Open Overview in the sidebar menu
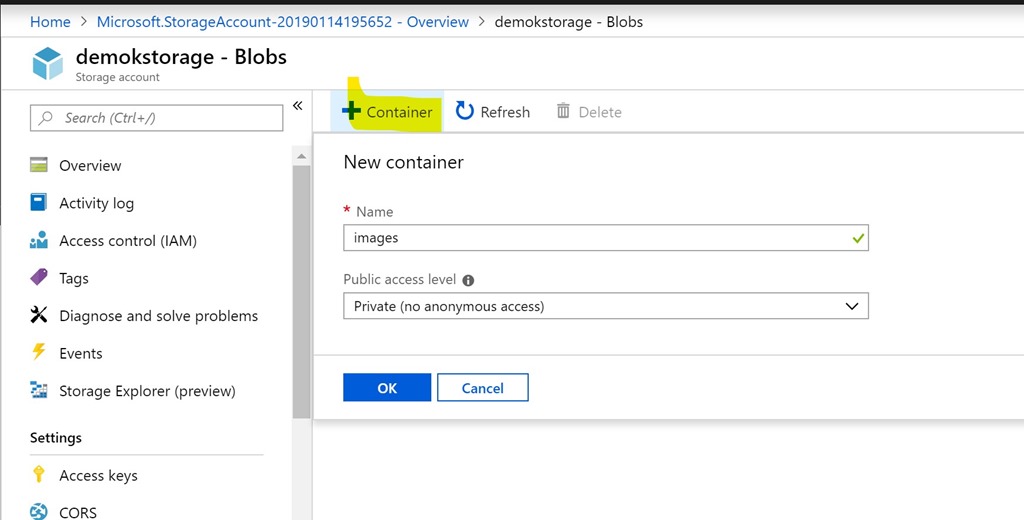1024x520 pixels. point(90,165)
